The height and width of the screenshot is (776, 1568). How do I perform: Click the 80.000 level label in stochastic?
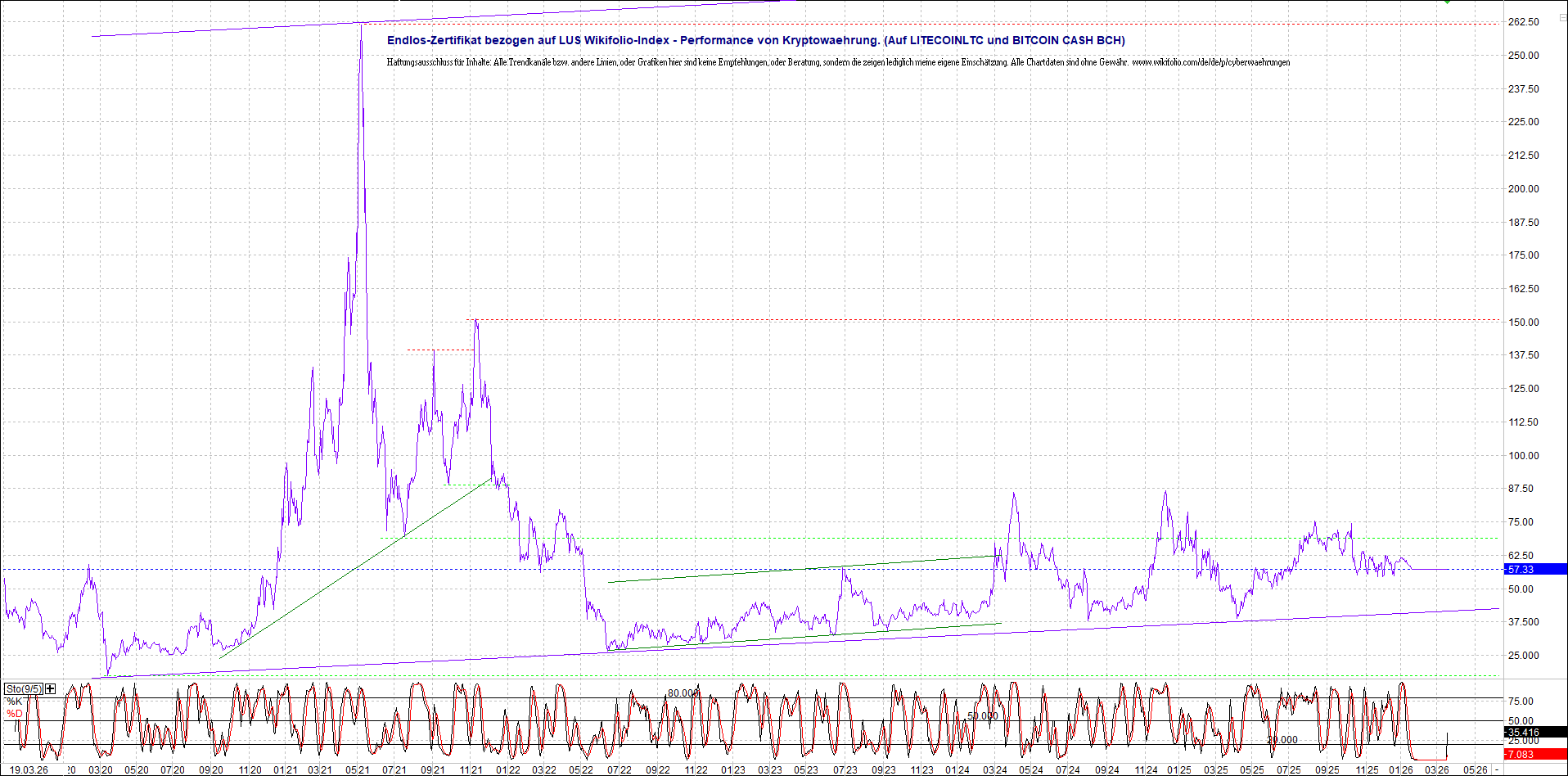click(683, 693)
